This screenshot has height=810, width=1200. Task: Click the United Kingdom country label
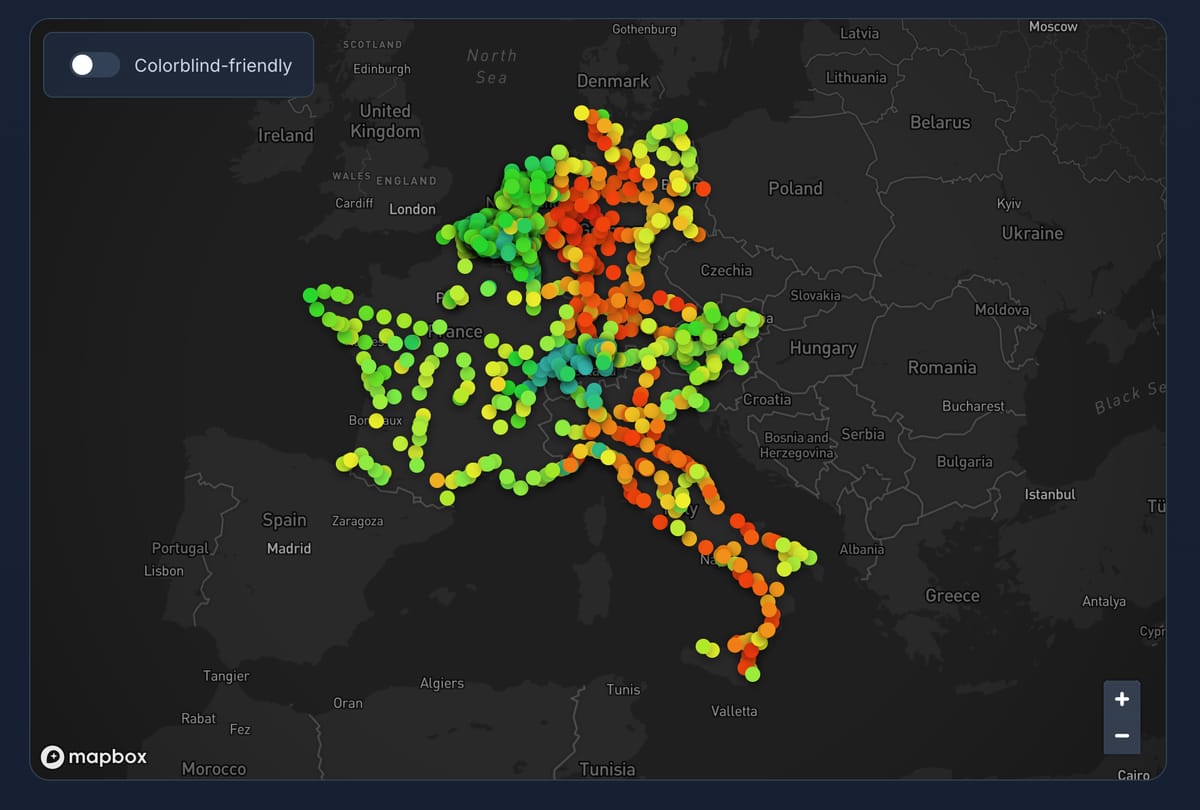[385, 121]
